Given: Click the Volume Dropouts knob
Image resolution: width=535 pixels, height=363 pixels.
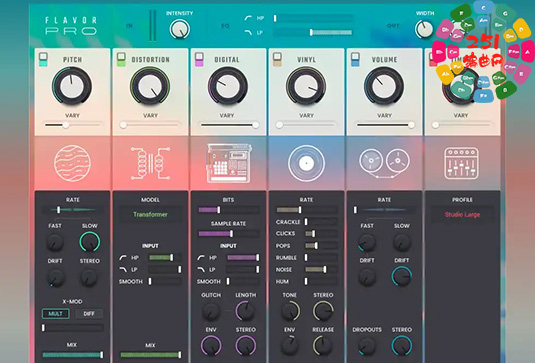Looking at the screenshot, I should 367,346.
